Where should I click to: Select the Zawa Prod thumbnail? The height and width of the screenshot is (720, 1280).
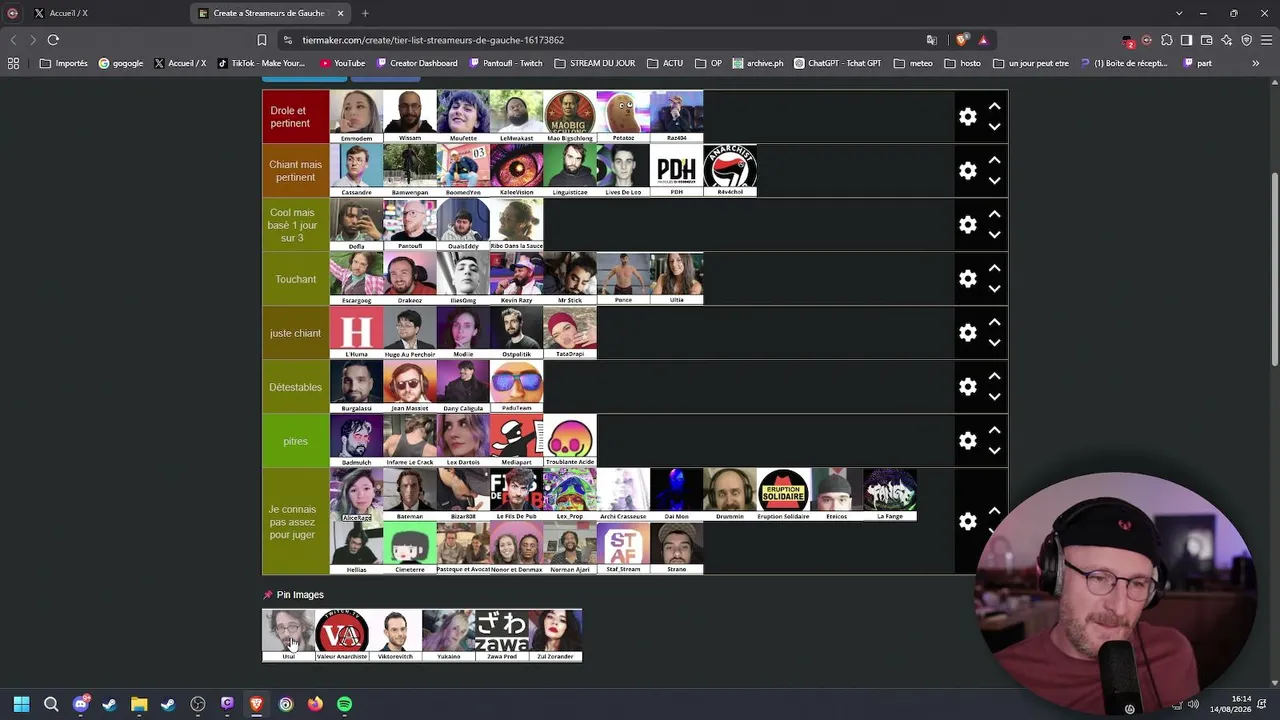[502, 635]
